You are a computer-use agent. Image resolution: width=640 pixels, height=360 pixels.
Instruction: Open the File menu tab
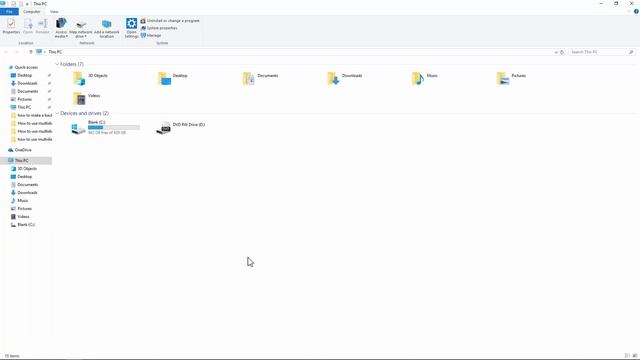9,11
